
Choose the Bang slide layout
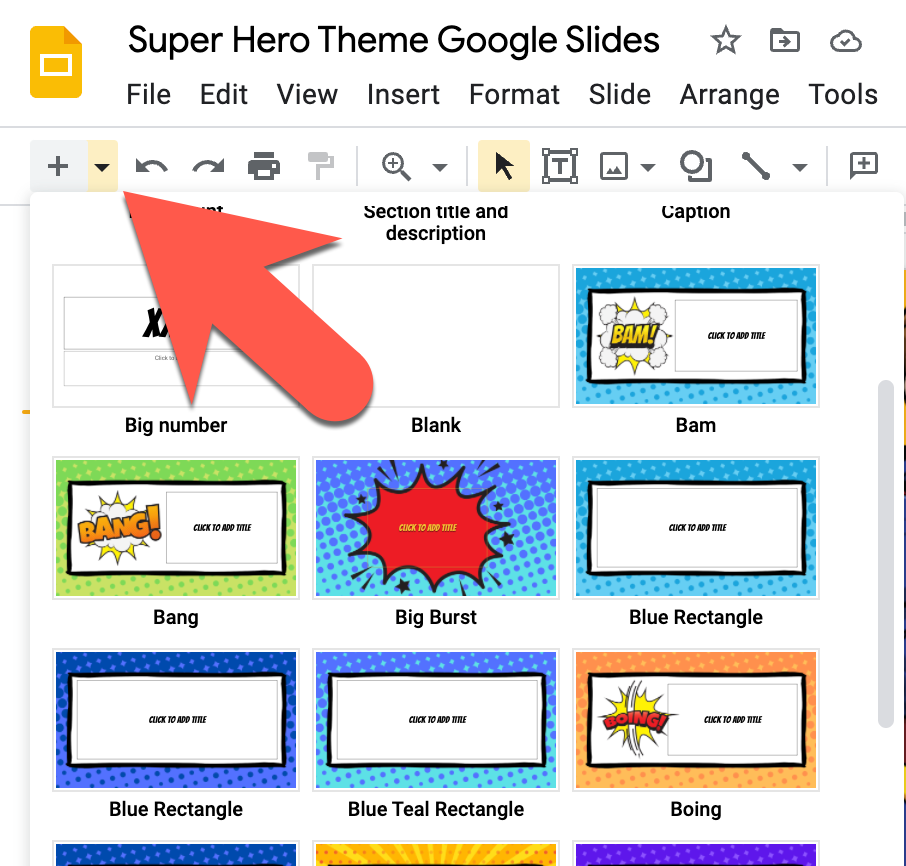176,527
